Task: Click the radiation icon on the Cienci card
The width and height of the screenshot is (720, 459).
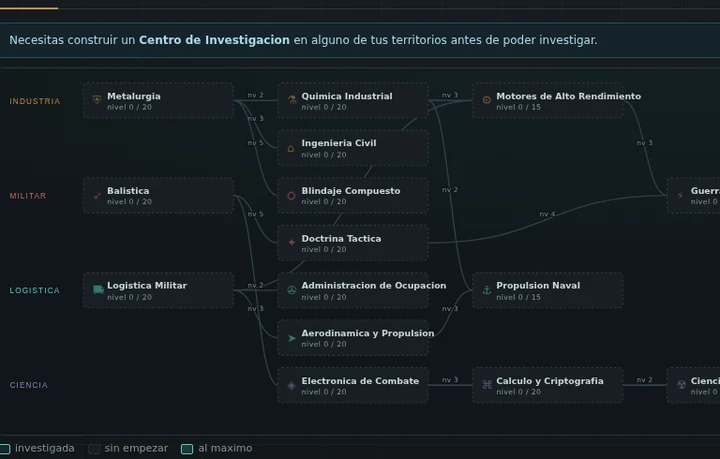Action: [681, 385]
